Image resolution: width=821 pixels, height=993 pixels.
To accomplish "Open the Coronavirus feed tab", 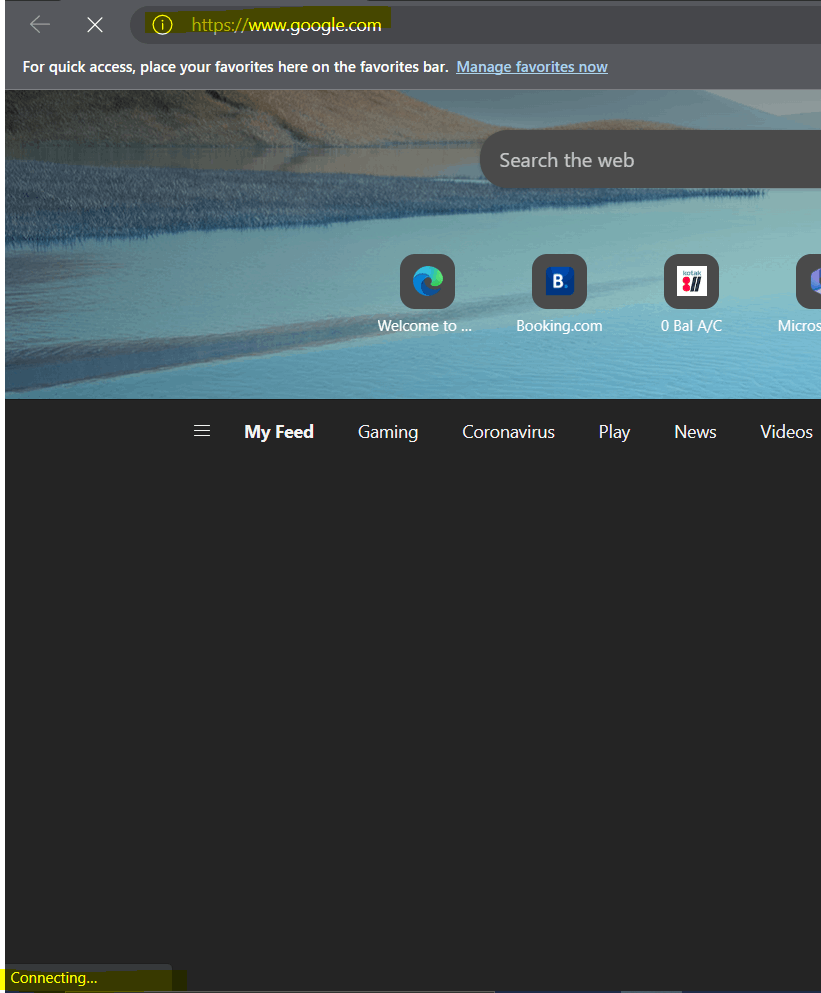I will (508, 432).
